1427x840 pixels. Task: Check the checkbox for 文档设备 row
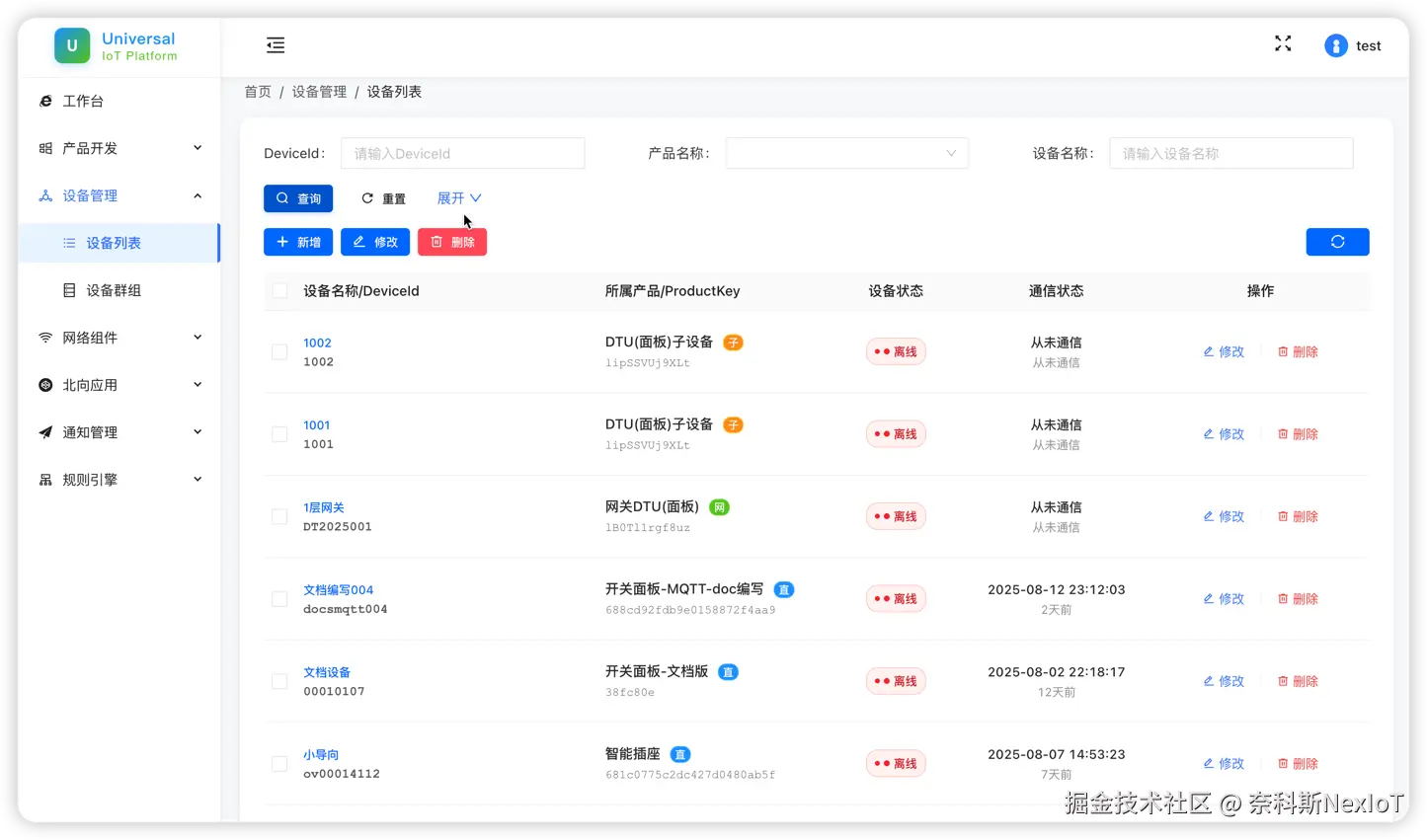279,681
